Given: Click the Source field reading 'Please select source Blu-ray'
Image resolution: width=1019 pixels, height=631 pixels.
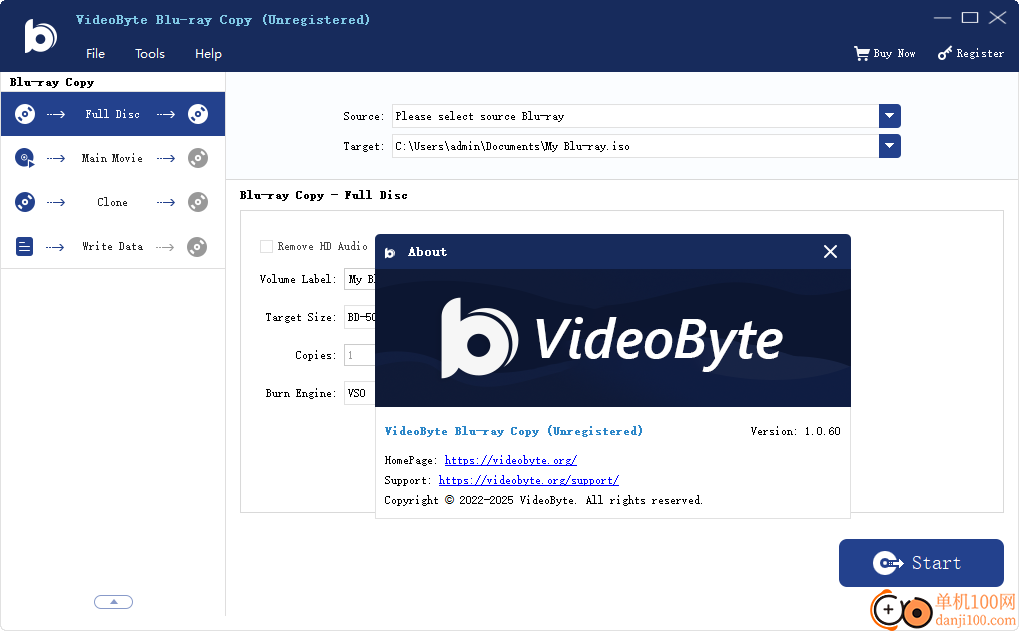Looking at the screenshot, I should [636, 116].
